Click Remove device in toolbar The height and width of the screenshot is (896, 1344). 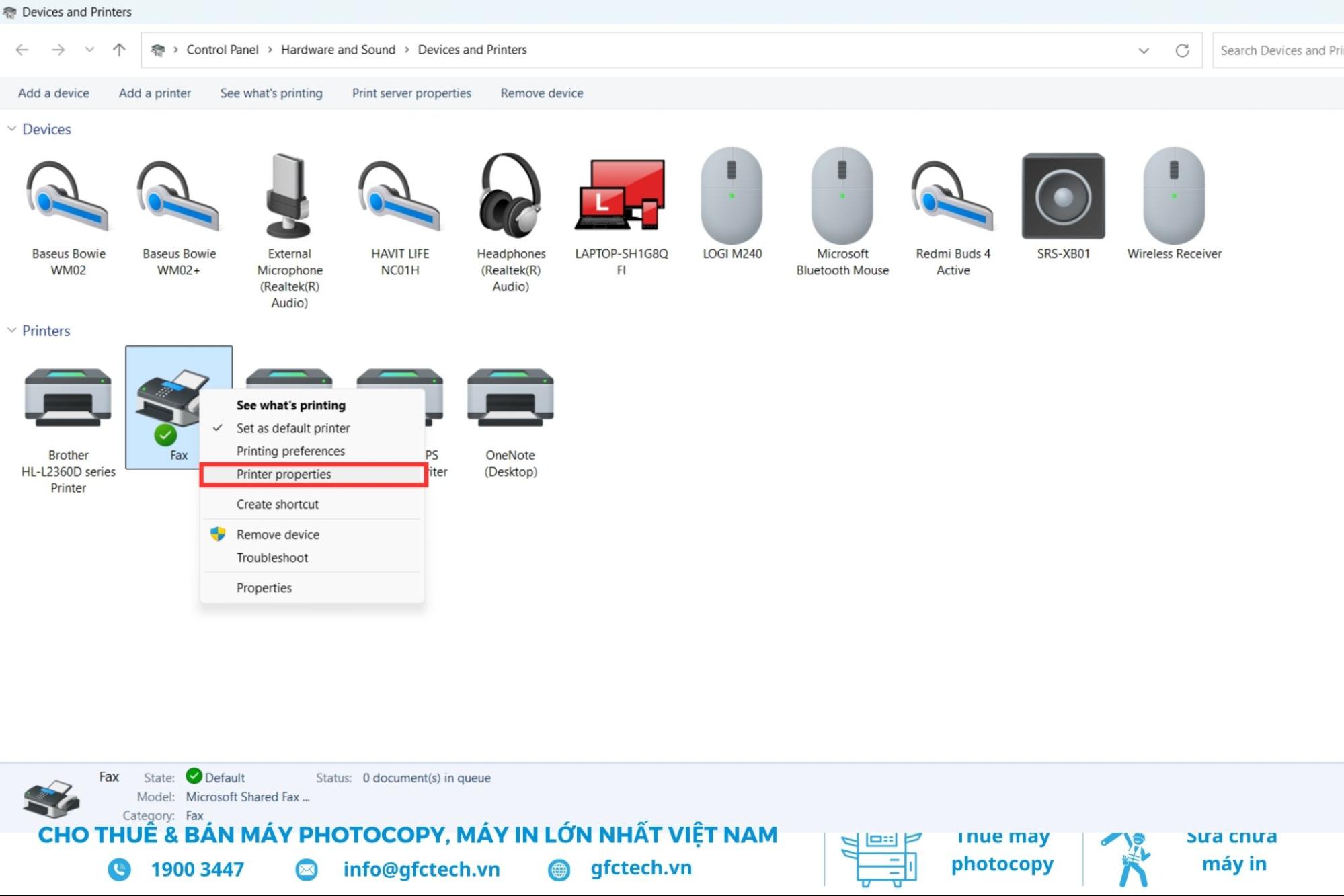coord(542,93)
